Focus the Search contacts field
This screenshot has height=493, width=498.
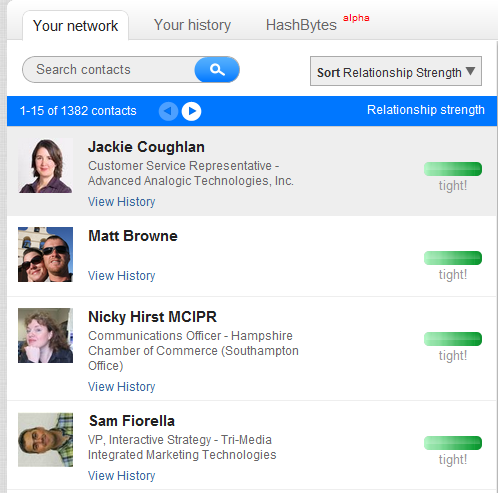tap(109, 70)
